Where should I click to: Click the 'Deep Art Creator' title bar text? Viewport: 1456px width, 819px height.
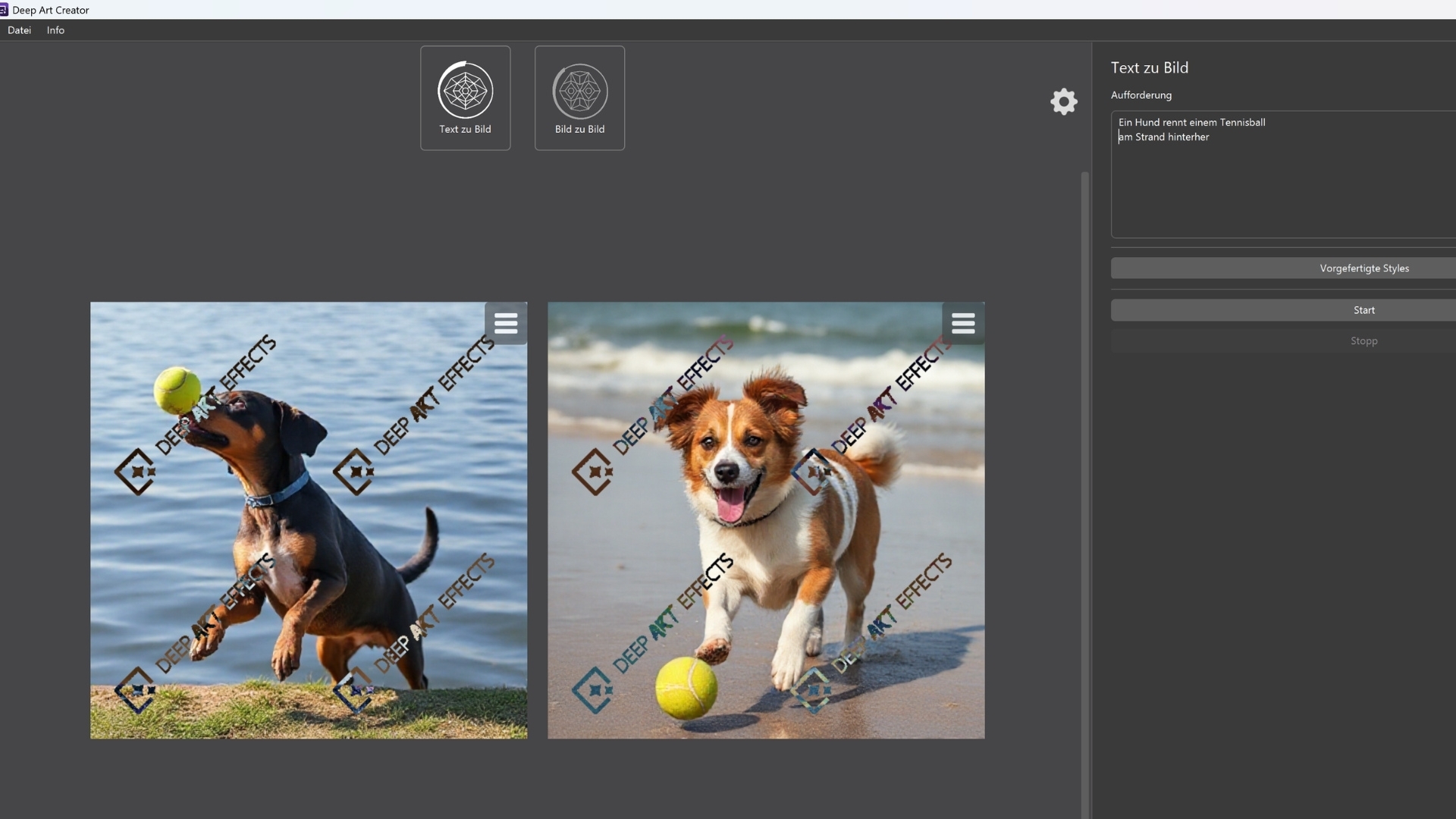point(51,10)
